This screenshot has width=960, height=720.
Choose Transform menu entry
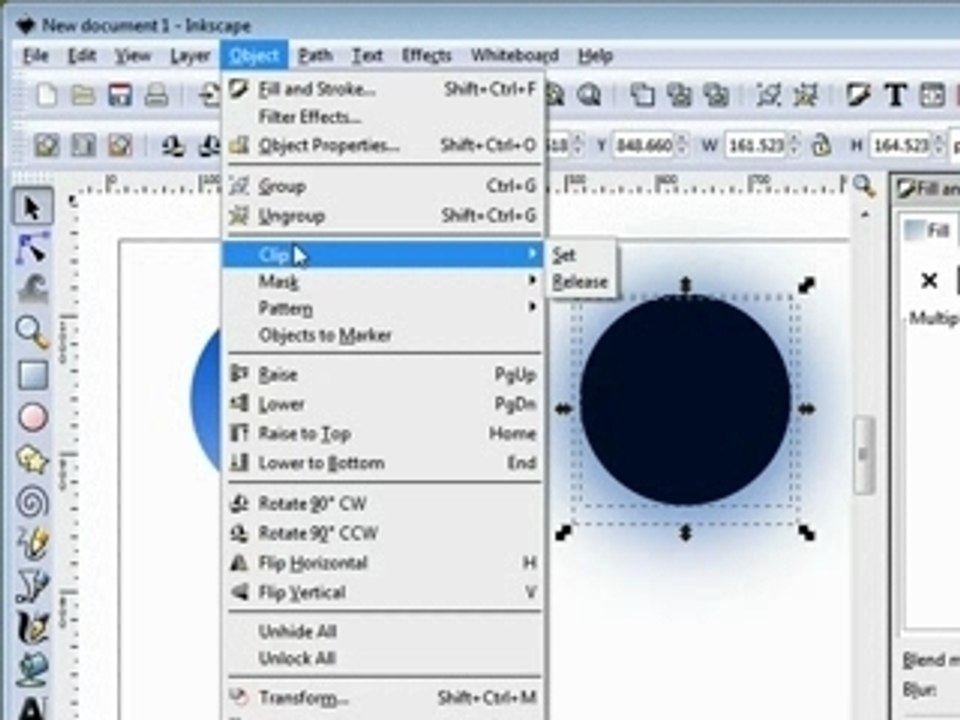click(383, 697)
